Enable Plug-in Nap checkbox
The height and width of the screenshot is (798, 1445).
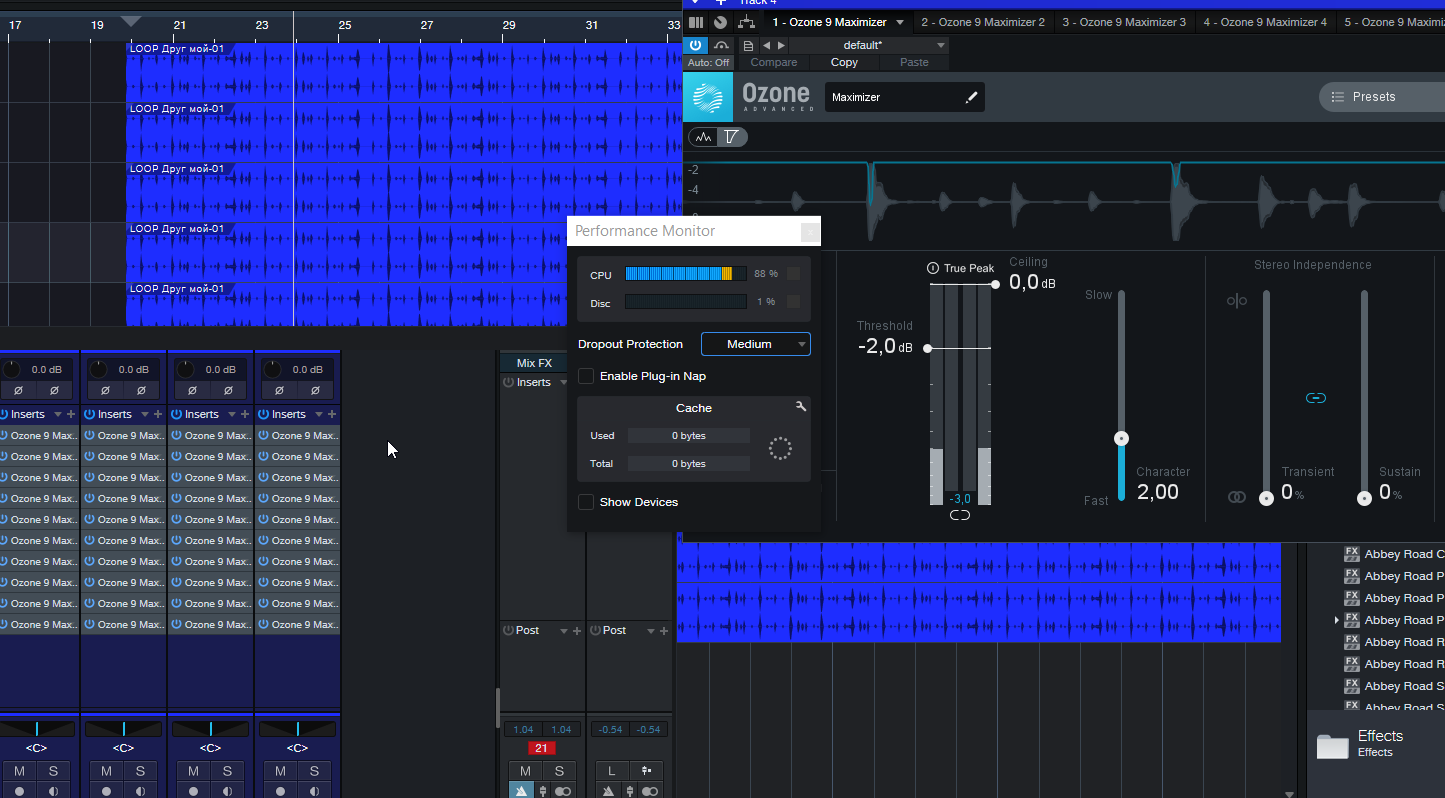(586, 376)
